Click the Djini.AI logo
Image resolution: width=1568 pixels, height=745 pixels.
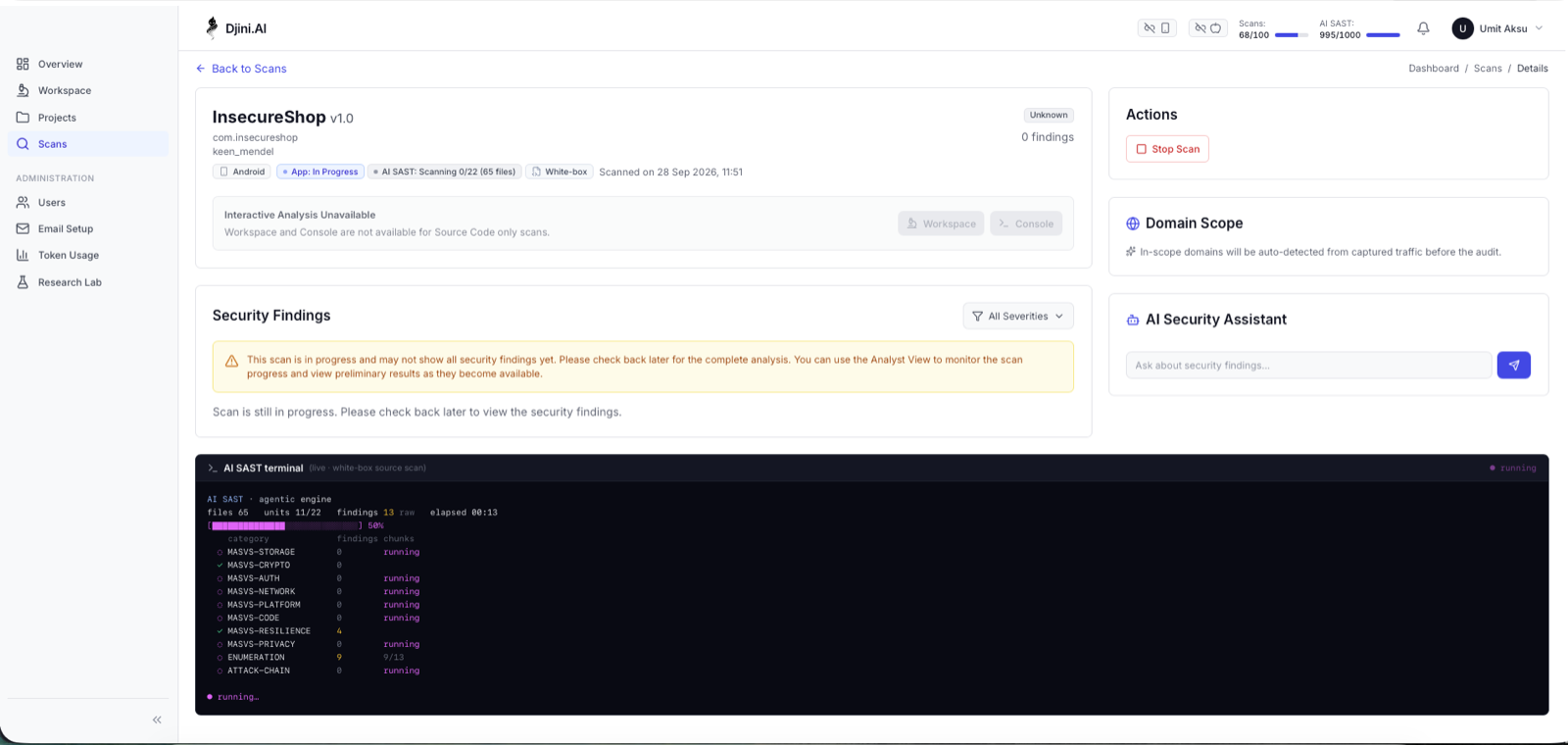click(x=236, y=27)
